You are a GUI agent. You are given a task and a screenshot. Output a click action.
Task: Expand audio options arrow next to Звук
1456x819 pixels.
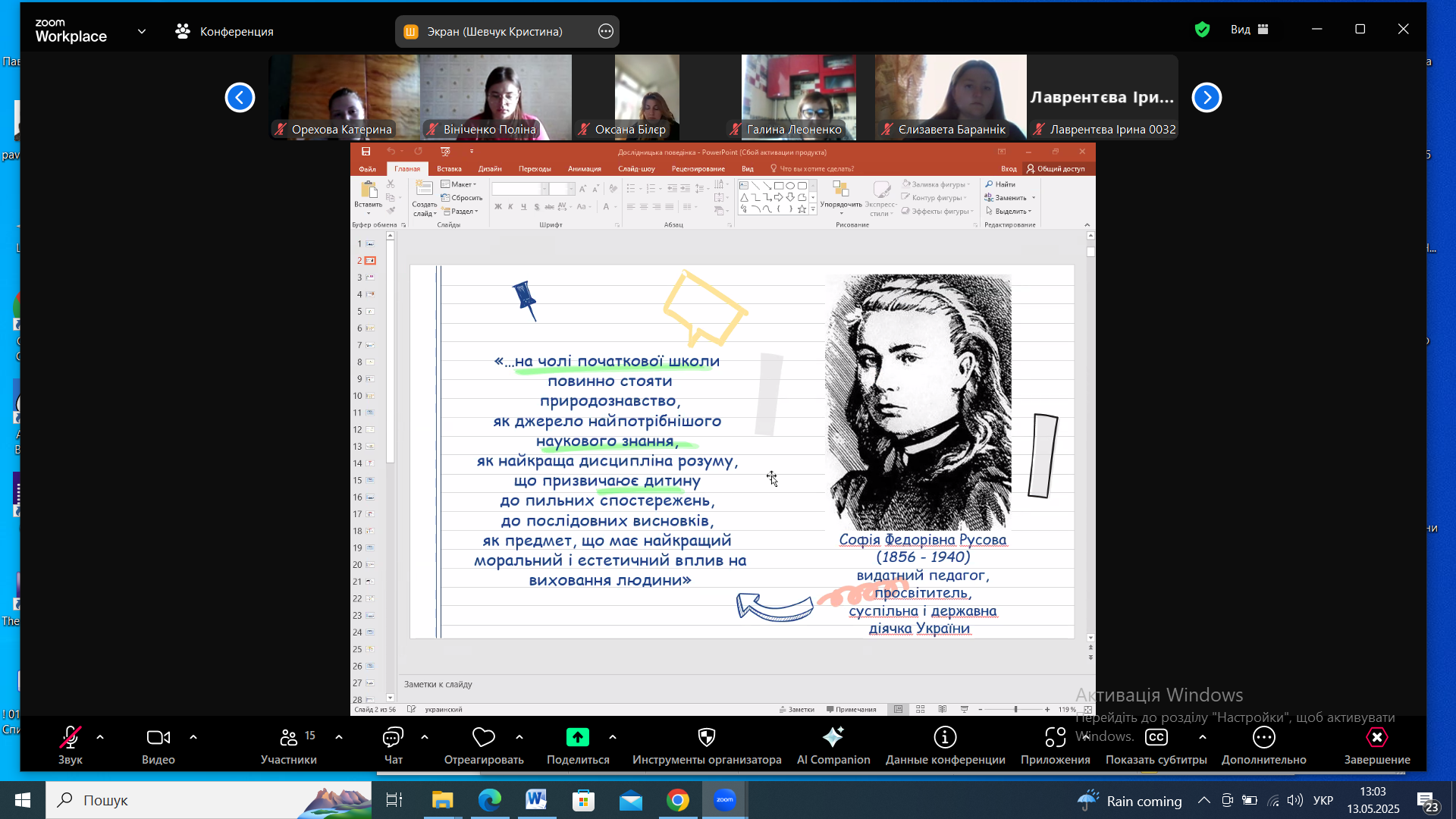coord(100,737)
